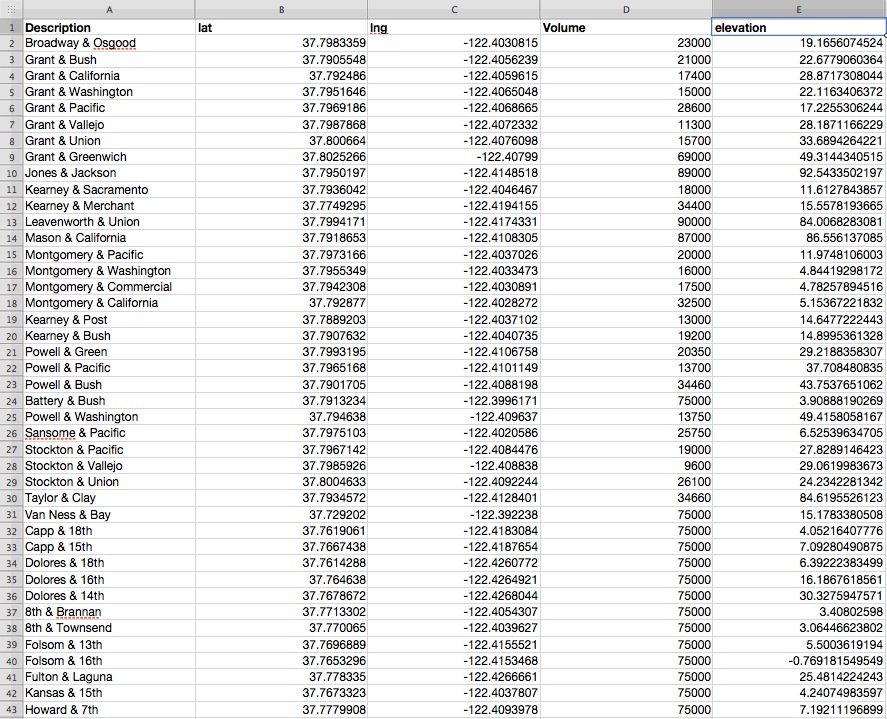Click Volume value 89000

tap(626, 173)
